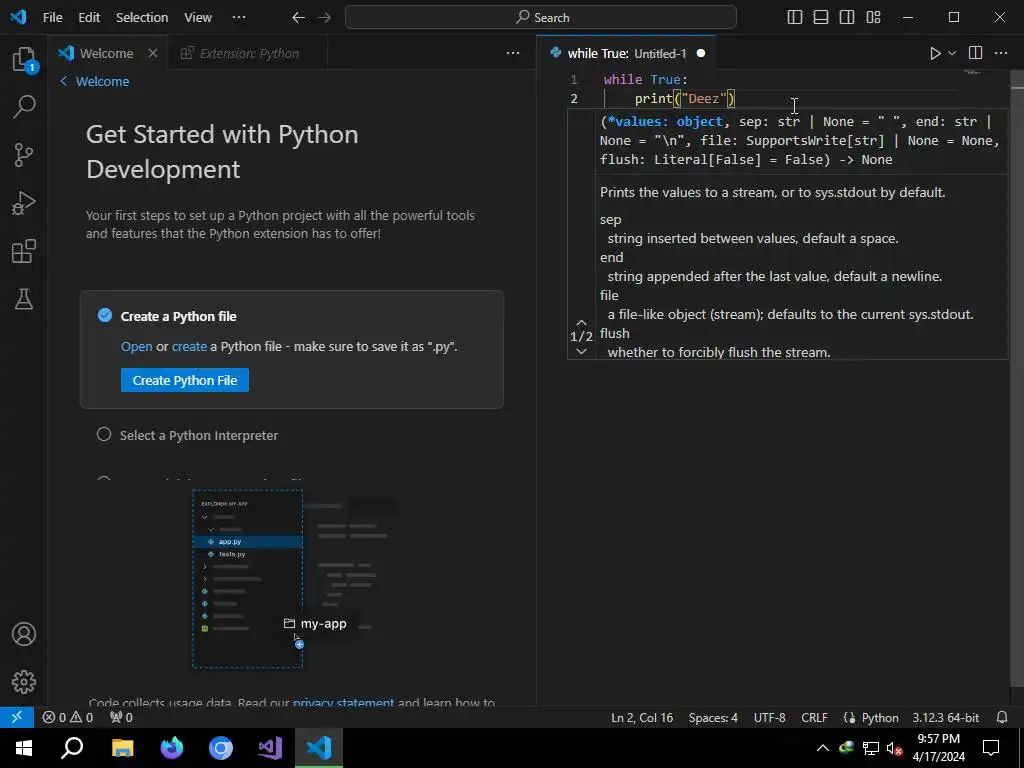Viewport: 1024px width, 768px height.
Task: Go back with navigation arrow
Action: tap(298, 18)
